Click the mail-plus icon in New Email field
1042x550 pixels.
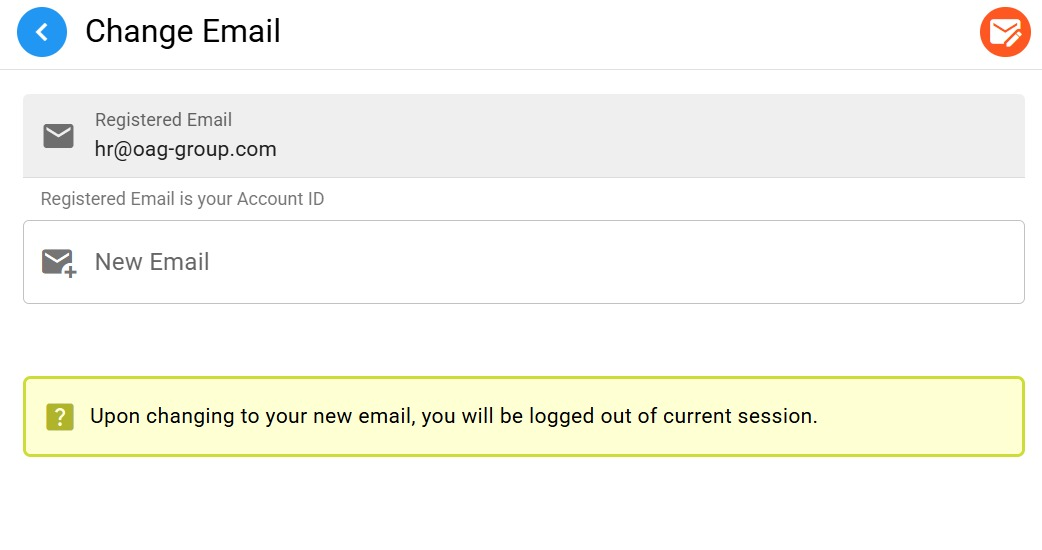59,262
